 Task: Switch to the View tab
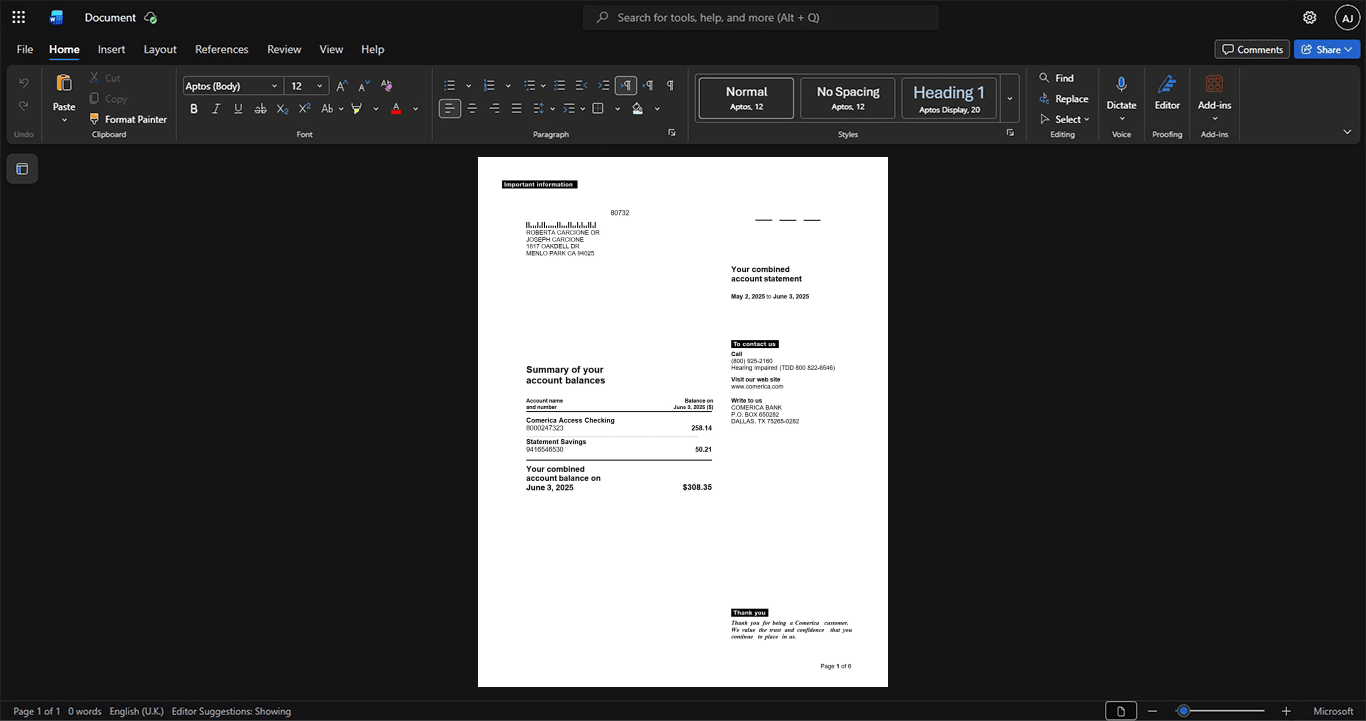pyautogui.click(x=331, y=49)
